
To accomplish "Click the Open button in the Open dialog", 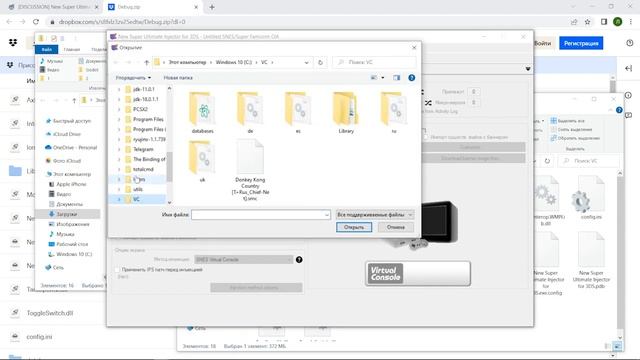I will [354, 227].
